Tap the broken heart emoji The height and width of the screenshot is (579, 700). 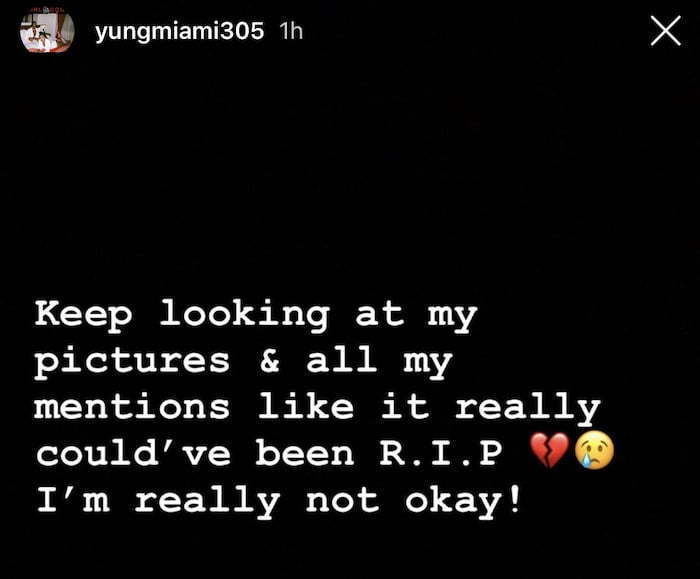549,450
